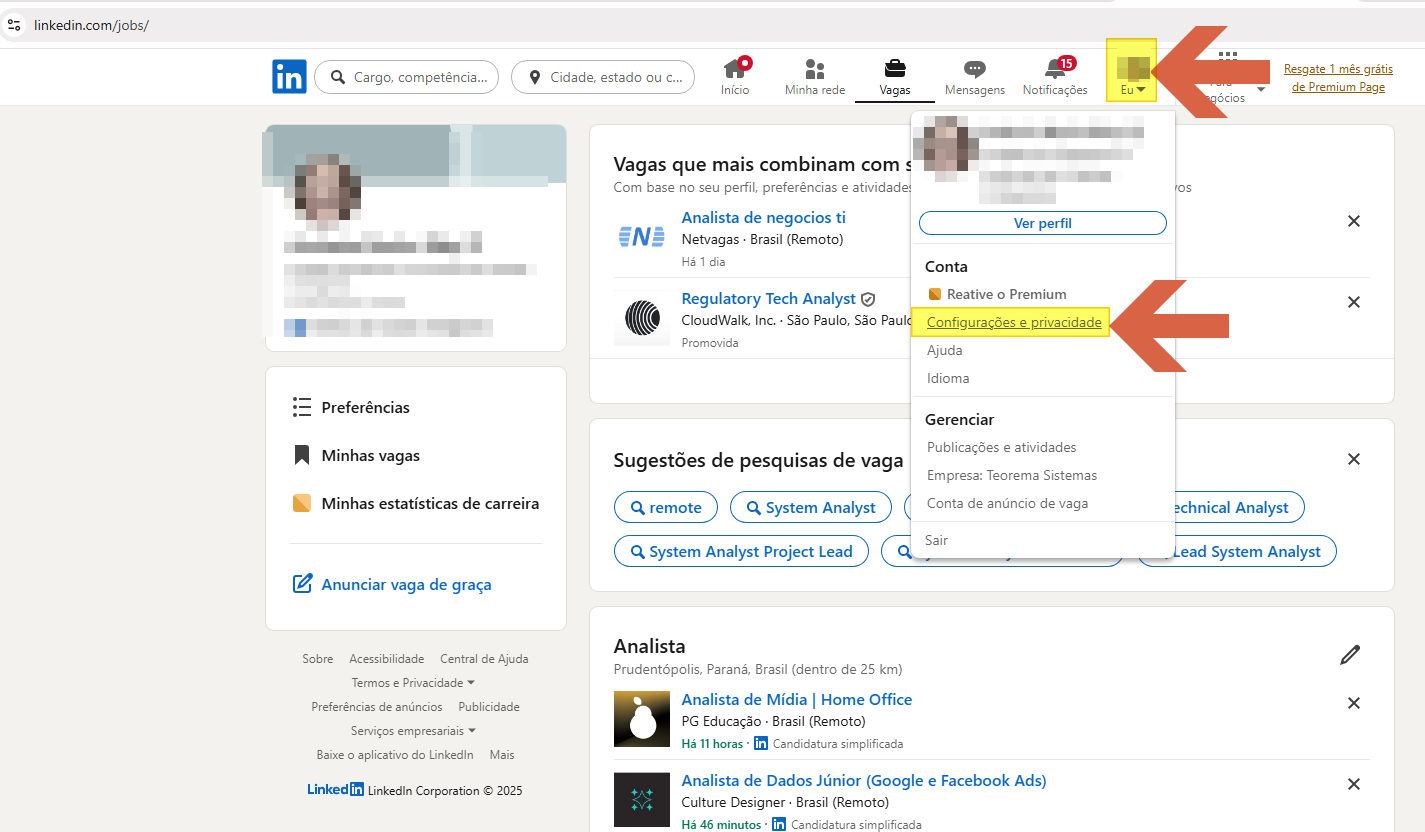
Task: Click the browser site info icon
Action: click(x=14, y=24)
